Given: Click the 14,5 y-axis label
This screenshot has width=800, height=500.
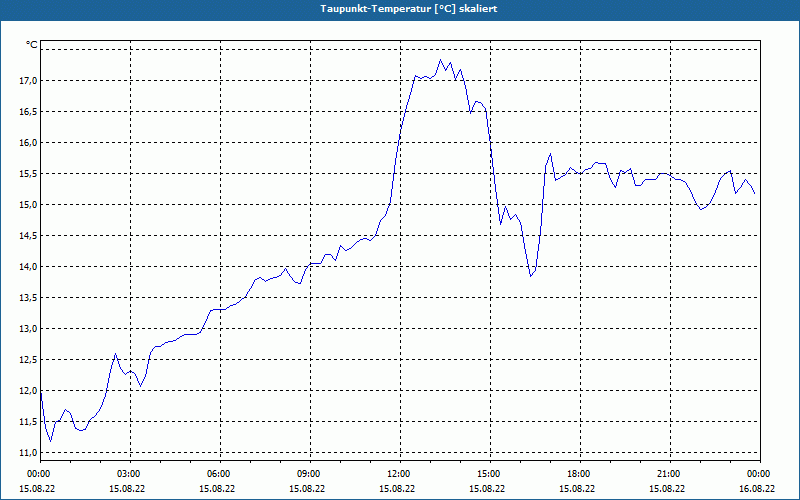Looking at the screenshot, I should click(x=29, y=235).
